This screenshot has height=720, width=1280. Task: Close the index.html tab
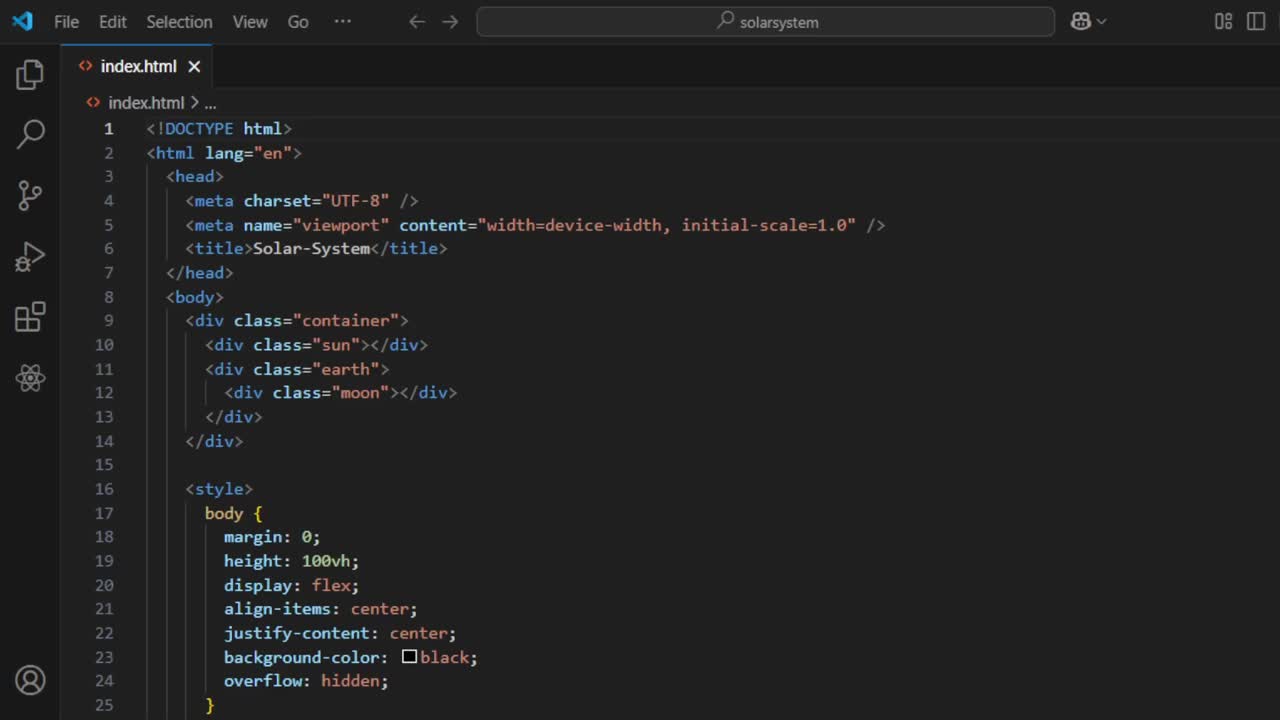194,66
